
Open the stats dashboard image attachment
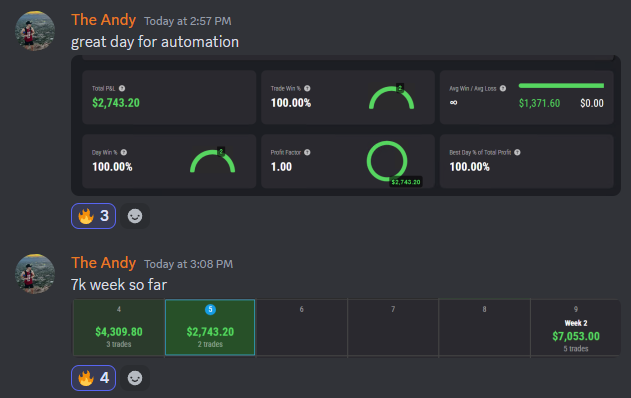coord(346,126)
